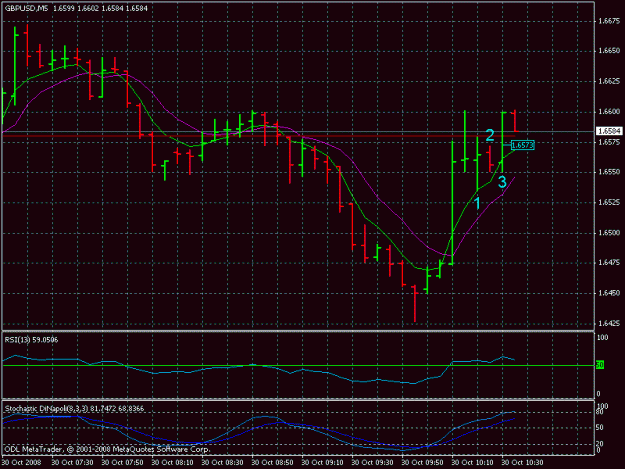Select the 1.6425 price axis label
Viewport: 625px width, 469px height.
point(609,323)
